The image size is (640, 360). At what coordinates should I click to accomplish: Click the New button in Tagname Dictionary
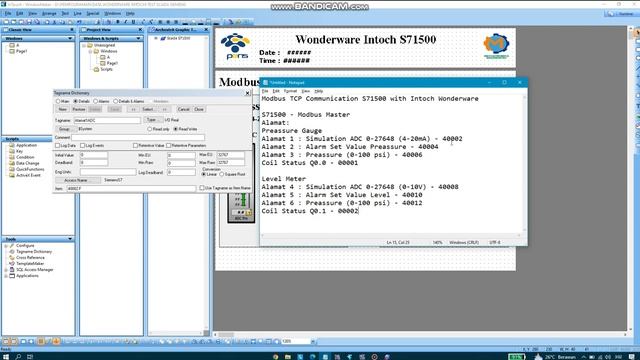coord(62,109)
